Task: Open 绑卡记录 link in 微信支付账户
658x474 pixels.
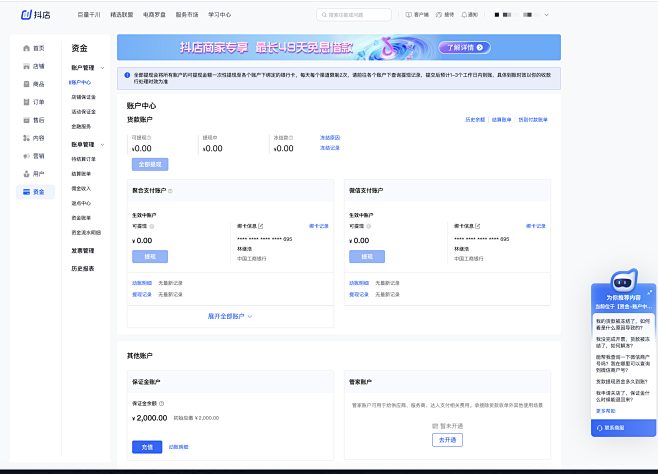Action: click(536, 226)
